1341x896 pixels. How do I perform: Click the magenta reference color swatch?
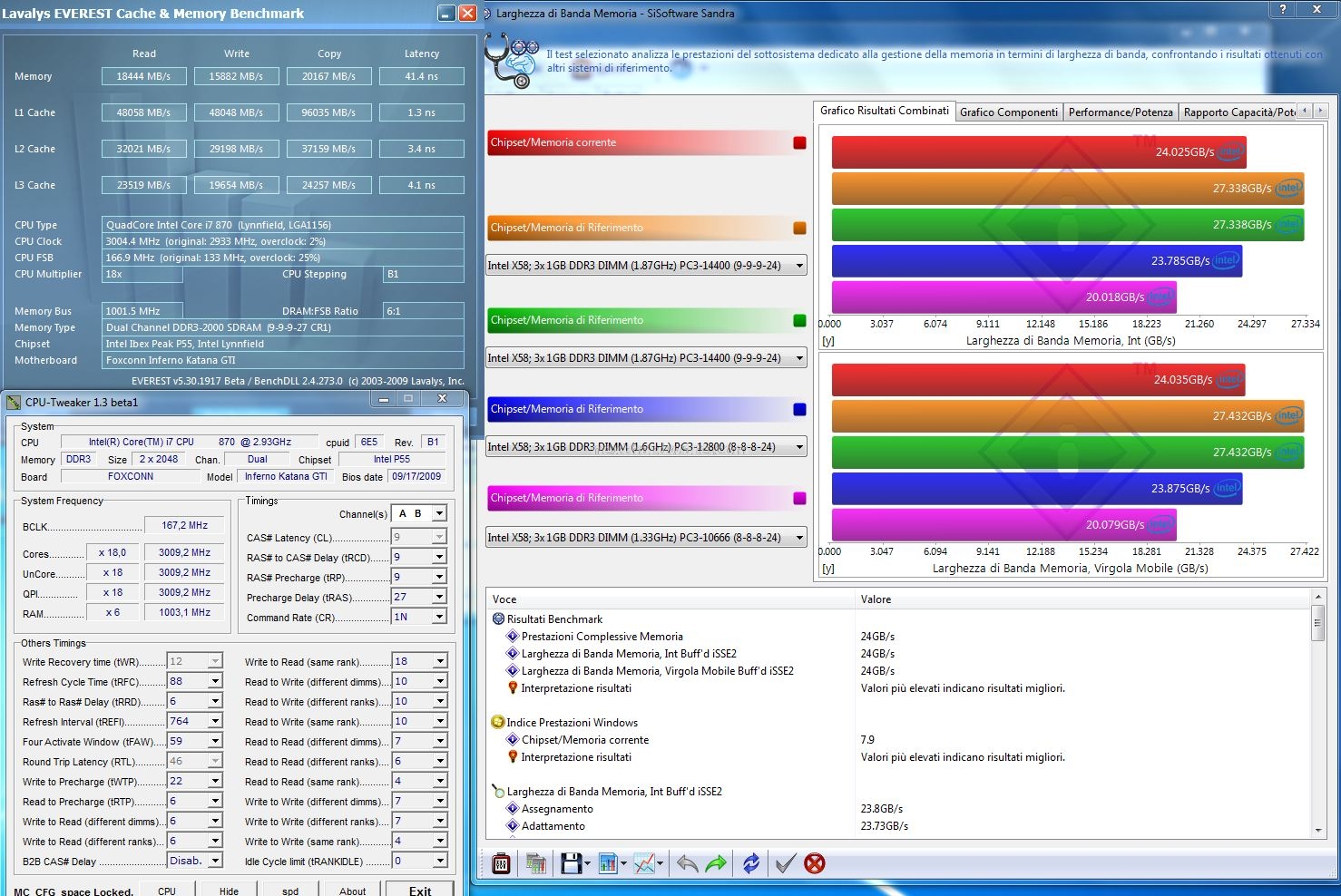coord(799,498)
